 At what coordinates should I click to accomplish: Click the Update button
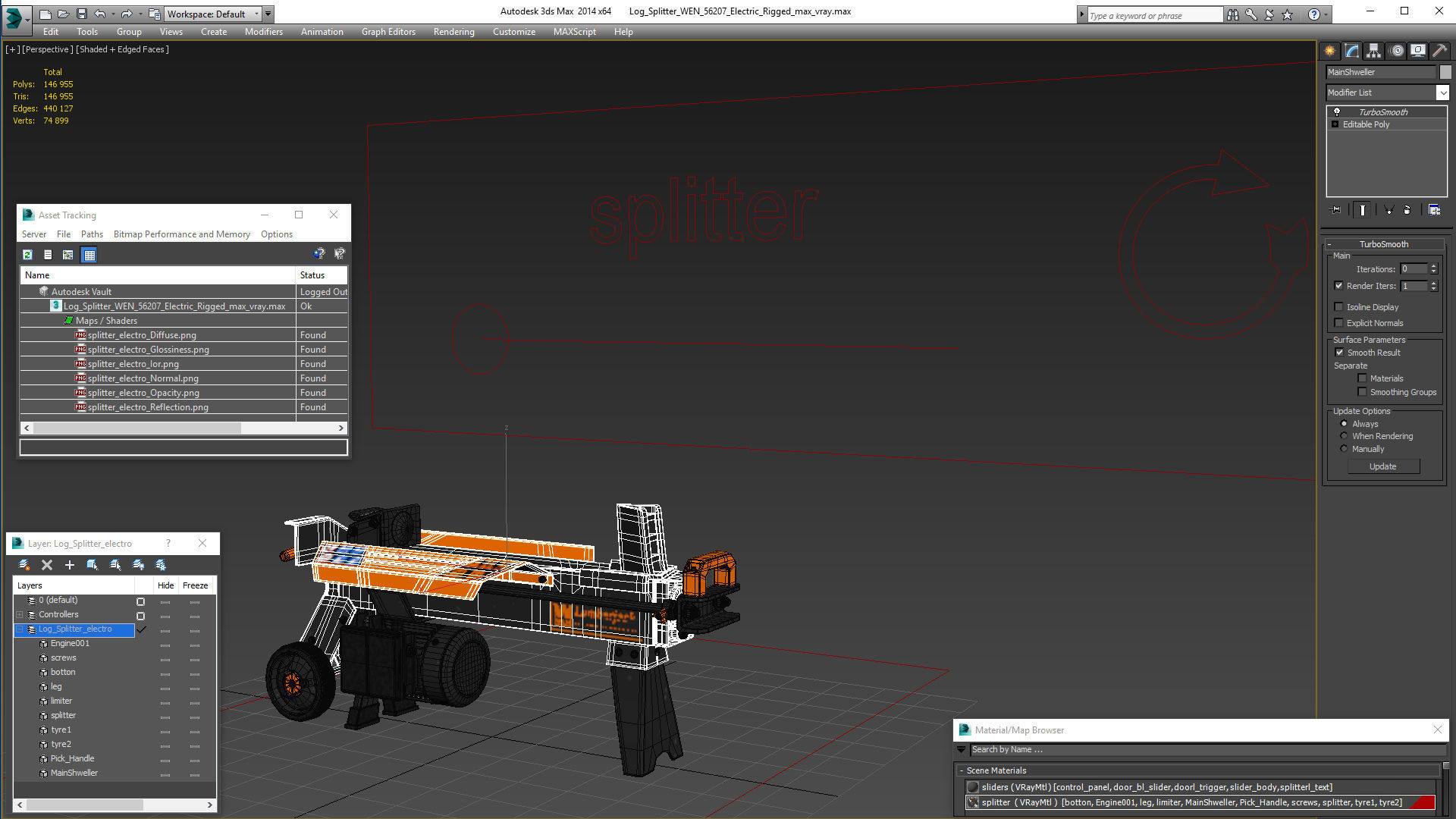[x=1382, y=466]
